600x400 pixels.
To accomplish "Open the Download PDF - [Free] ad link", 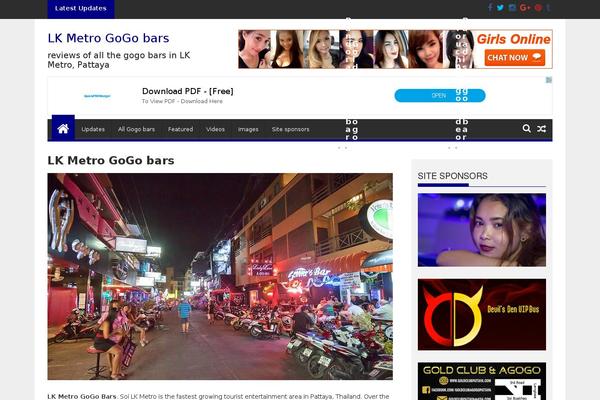I will [188, 91].
